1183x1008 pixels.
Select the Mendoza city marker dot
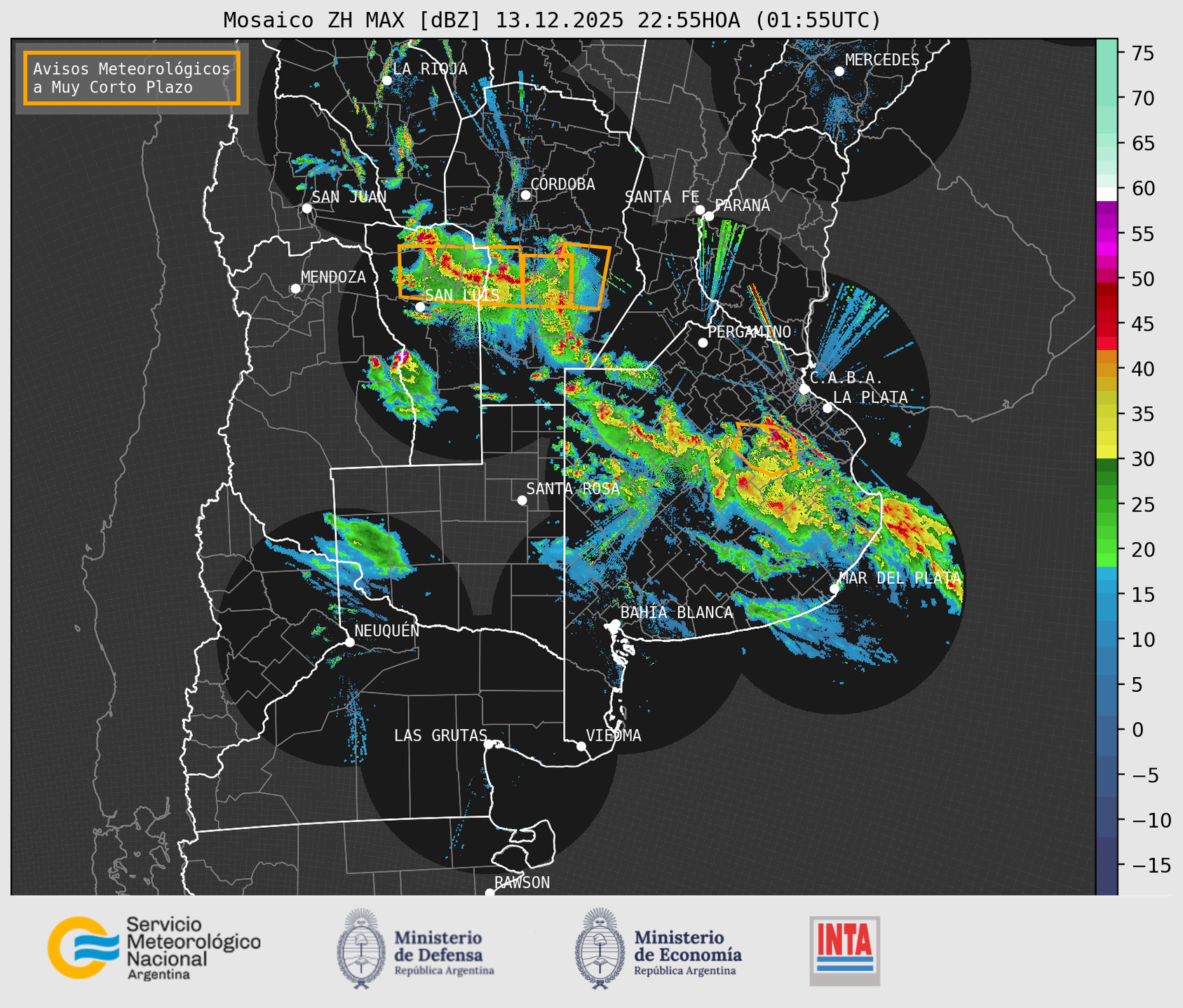pos(295,289)
